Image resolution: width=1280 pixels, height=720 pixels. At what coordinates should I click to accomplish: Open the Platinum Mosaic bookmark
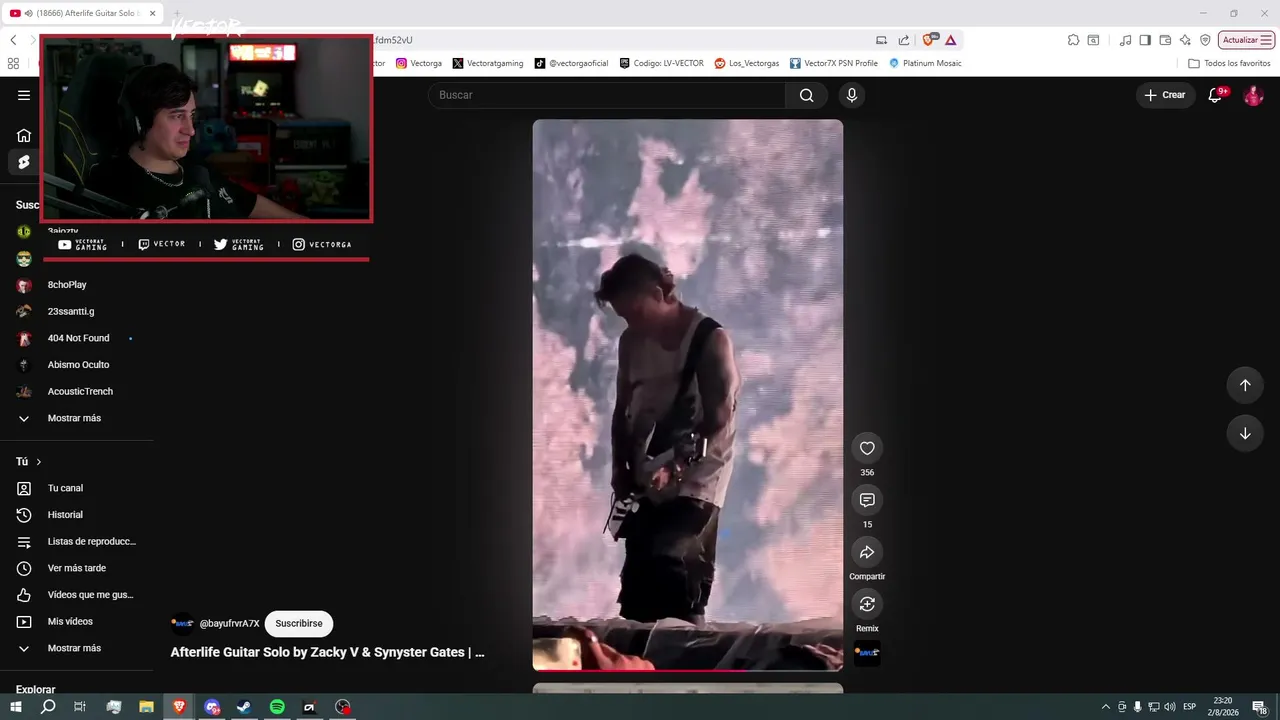(925, 63)
